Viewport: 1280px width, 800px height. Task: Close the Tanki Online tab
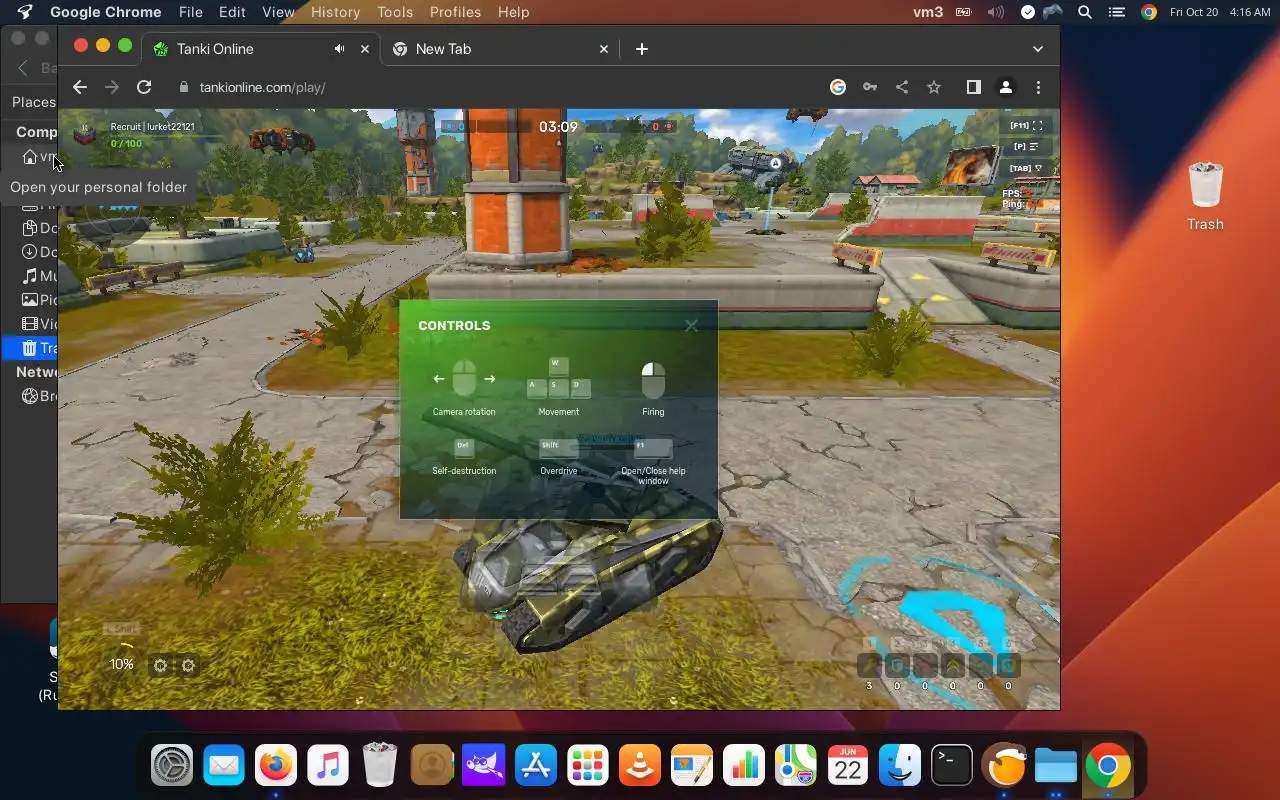tap(365, 49)
